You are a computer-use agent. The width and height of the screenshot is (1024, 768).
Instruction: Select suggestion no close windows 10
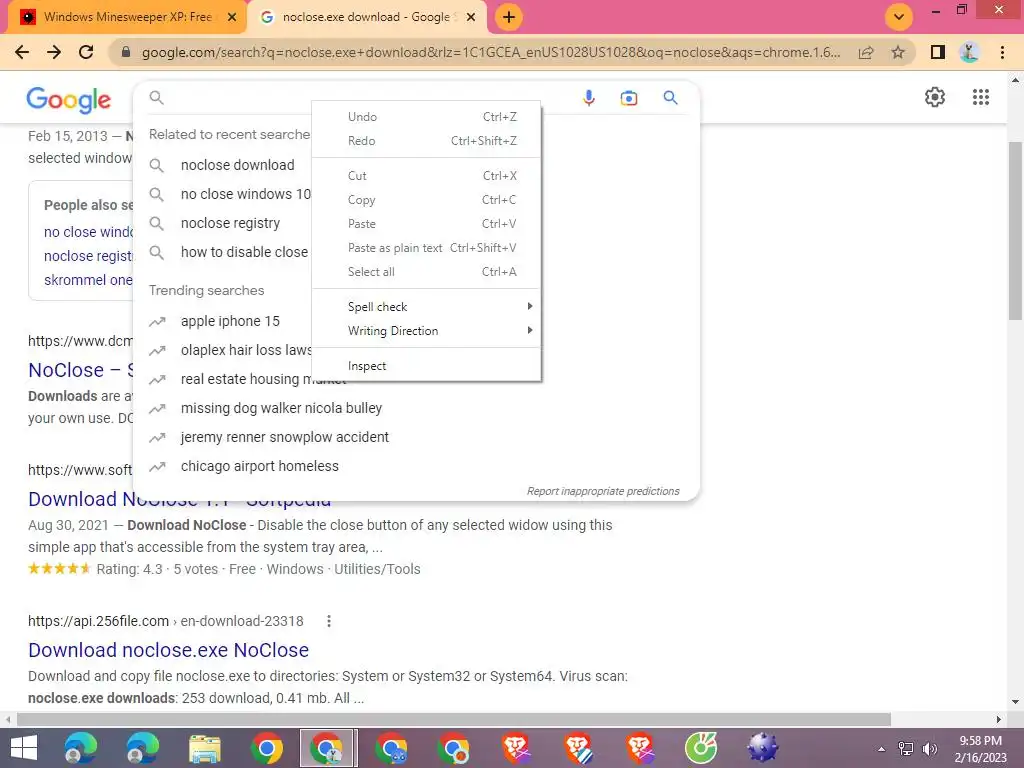click(245, 195)
